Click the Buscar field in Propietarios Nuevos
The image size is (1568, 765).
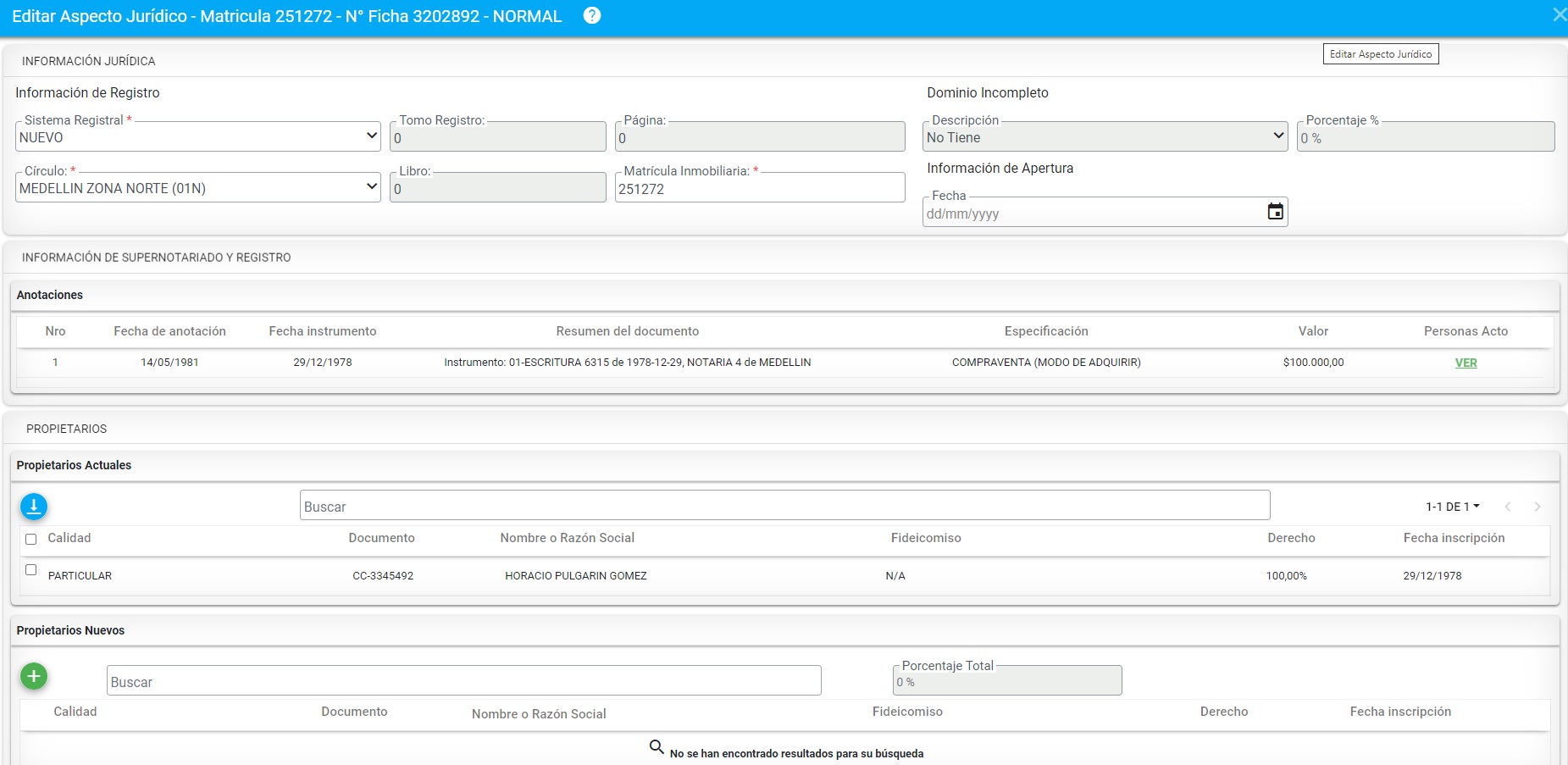point(464,681)
